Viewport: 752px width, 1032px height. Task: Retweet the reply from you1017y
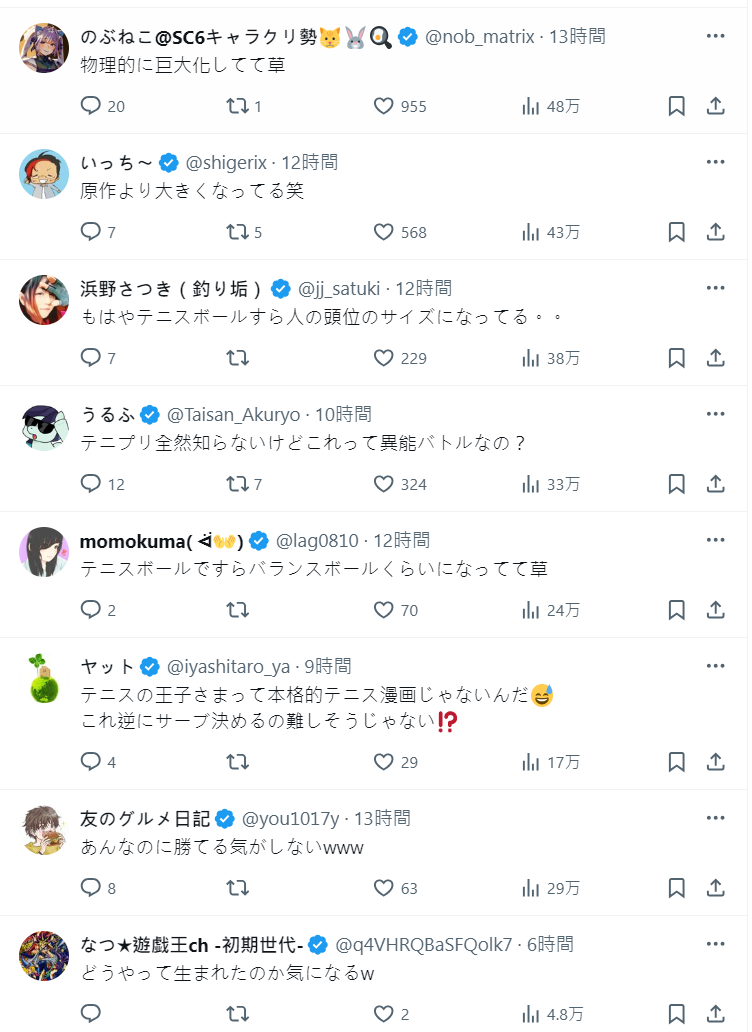tap(238, 888)
